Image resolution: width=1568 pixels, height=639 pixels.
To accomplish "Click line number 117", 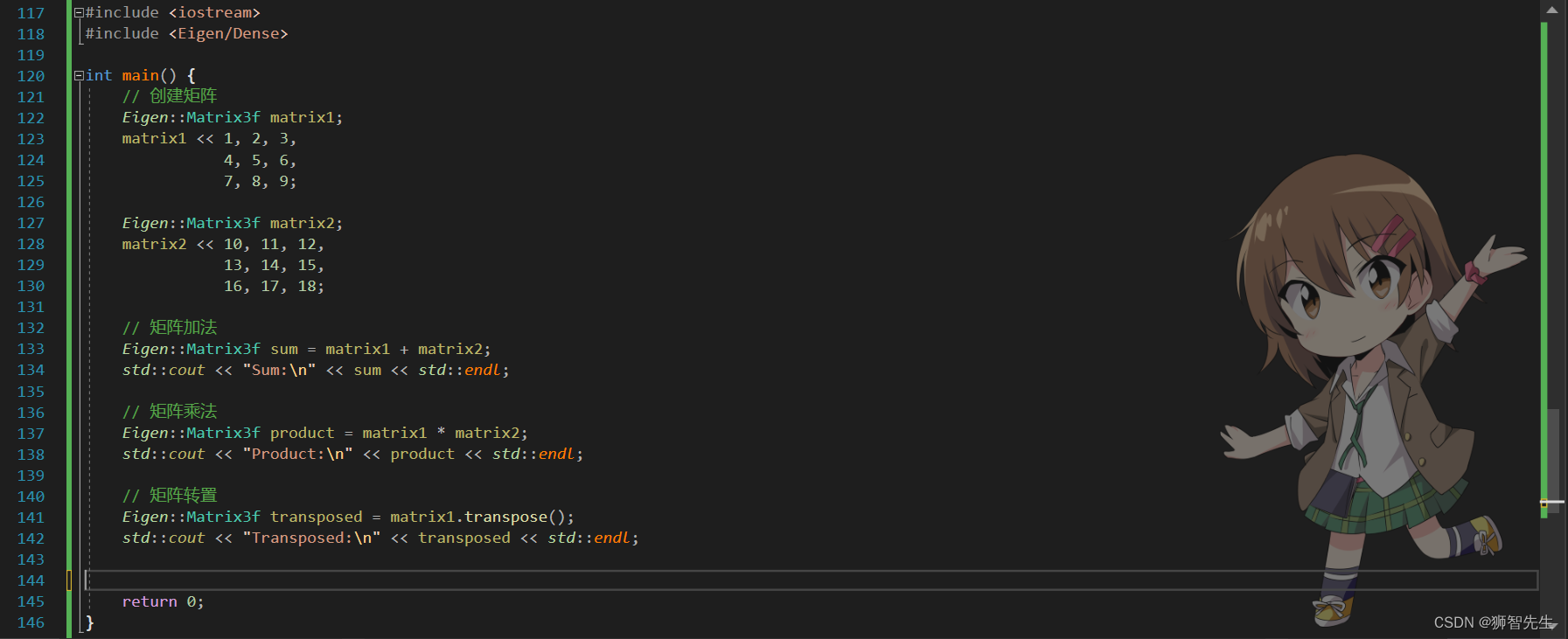I will click(31, 13).
